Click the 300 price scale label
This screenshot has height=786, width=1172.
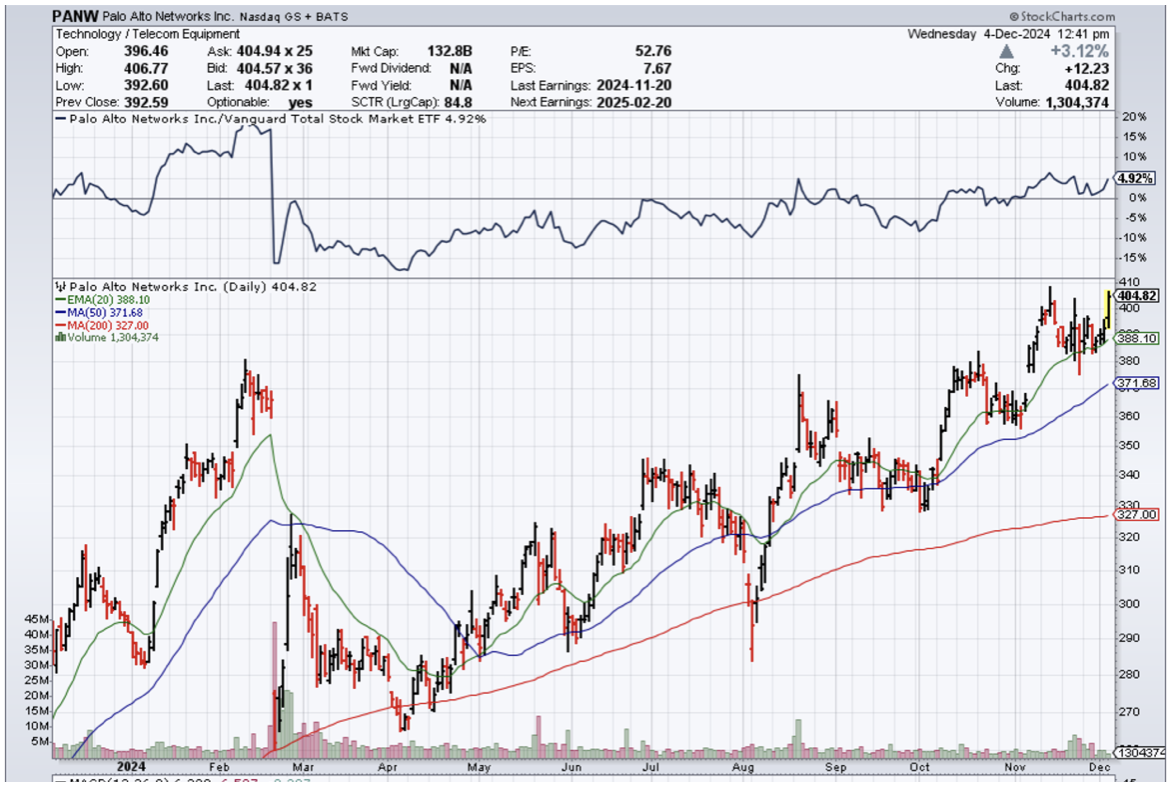click(1129, 604)
